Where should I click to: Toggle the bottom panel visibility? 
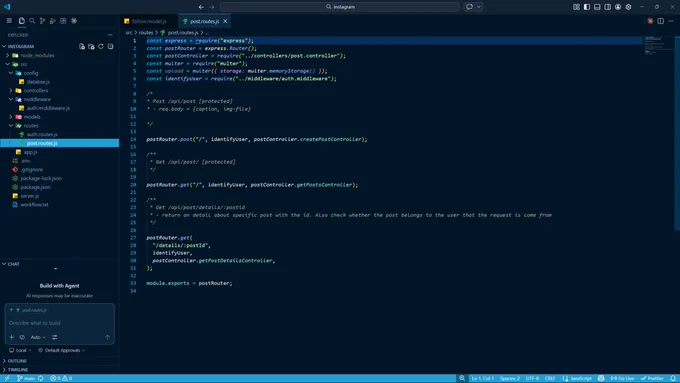click(597, 7)
